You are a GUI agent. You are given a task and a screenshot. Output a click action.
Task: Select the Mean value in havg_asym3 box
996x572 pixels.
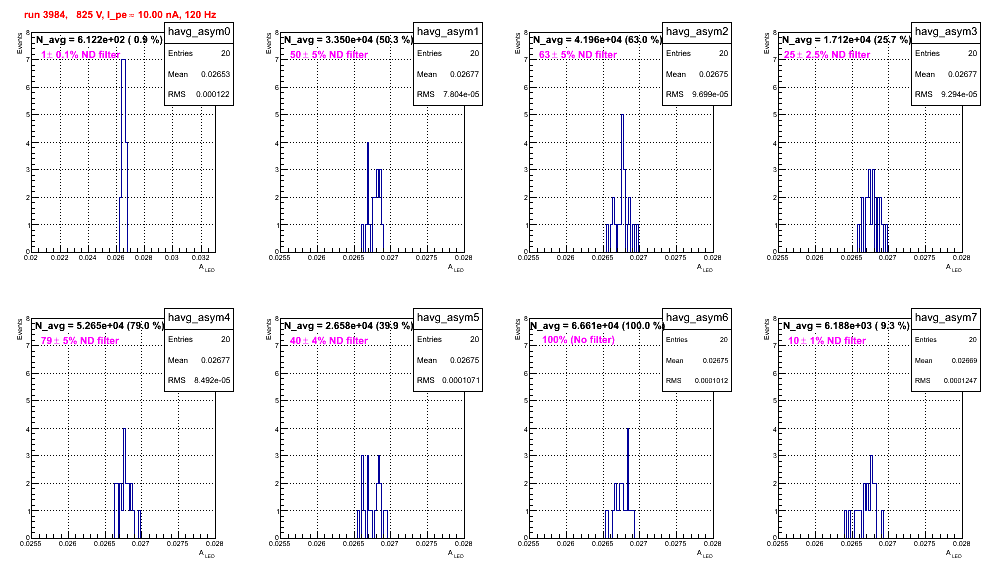pyautogui.click(x=962, y=74)
